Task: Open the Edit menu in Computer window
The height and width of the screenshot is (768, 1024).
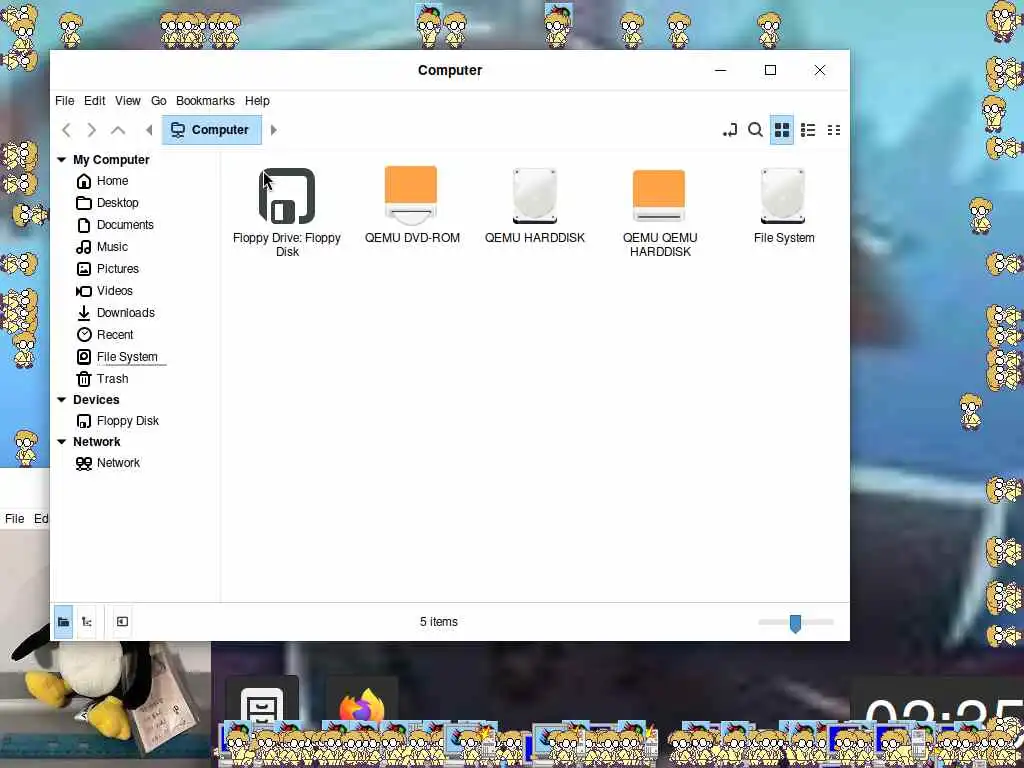Action: point(95,101)
